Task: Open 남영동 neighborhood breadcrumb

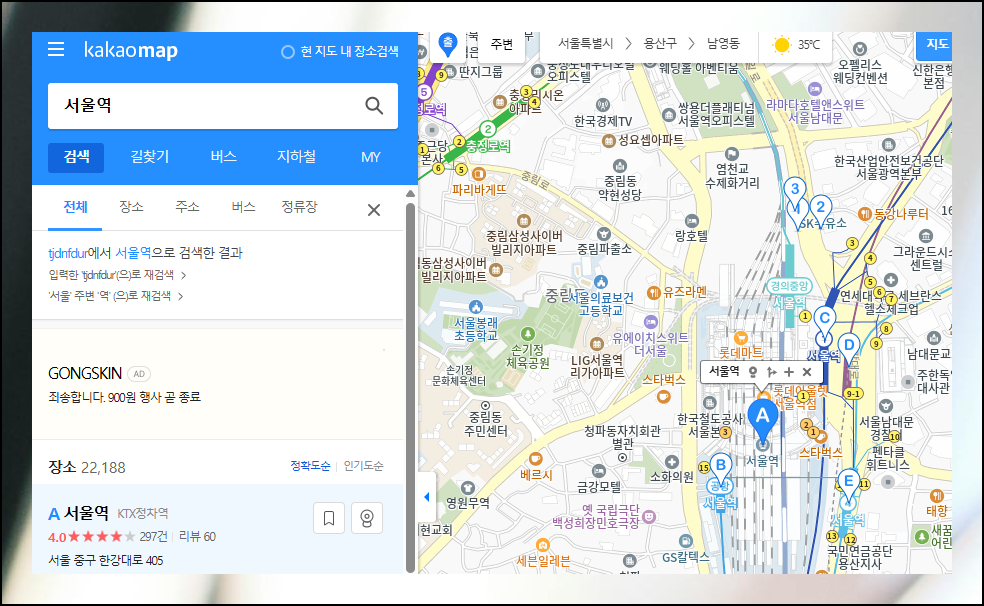Action: tap(723, 43)
